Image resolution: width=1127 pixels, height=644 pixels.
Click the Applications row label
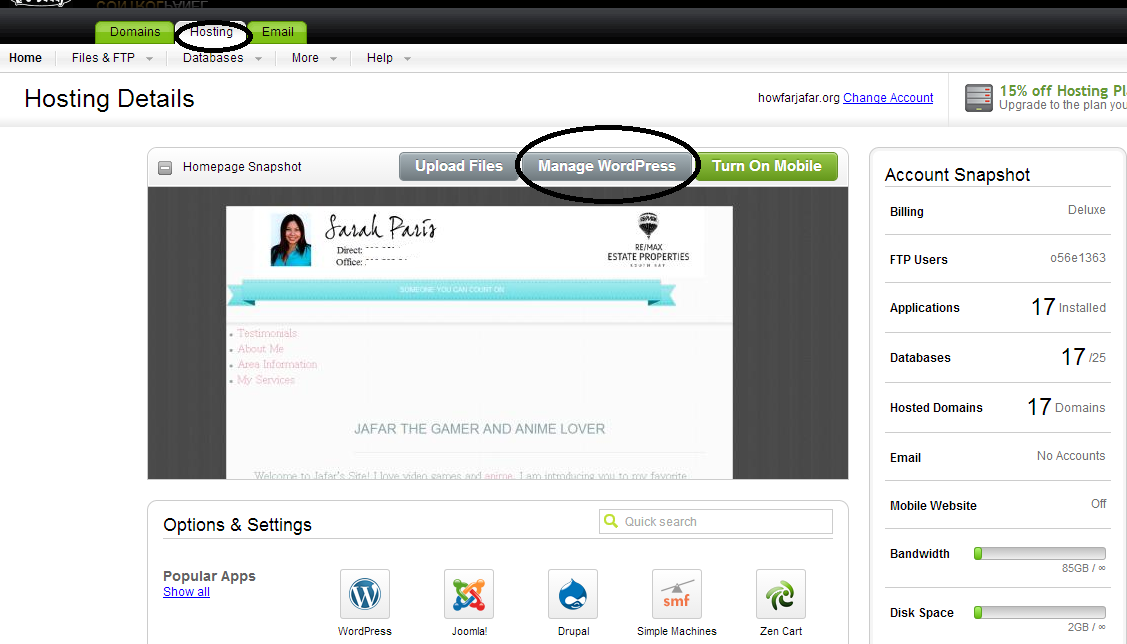924,308
